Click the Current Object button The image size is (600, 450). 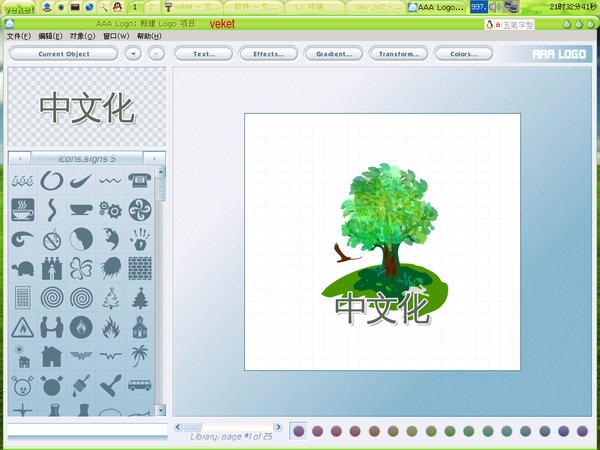tap(63, 54)
